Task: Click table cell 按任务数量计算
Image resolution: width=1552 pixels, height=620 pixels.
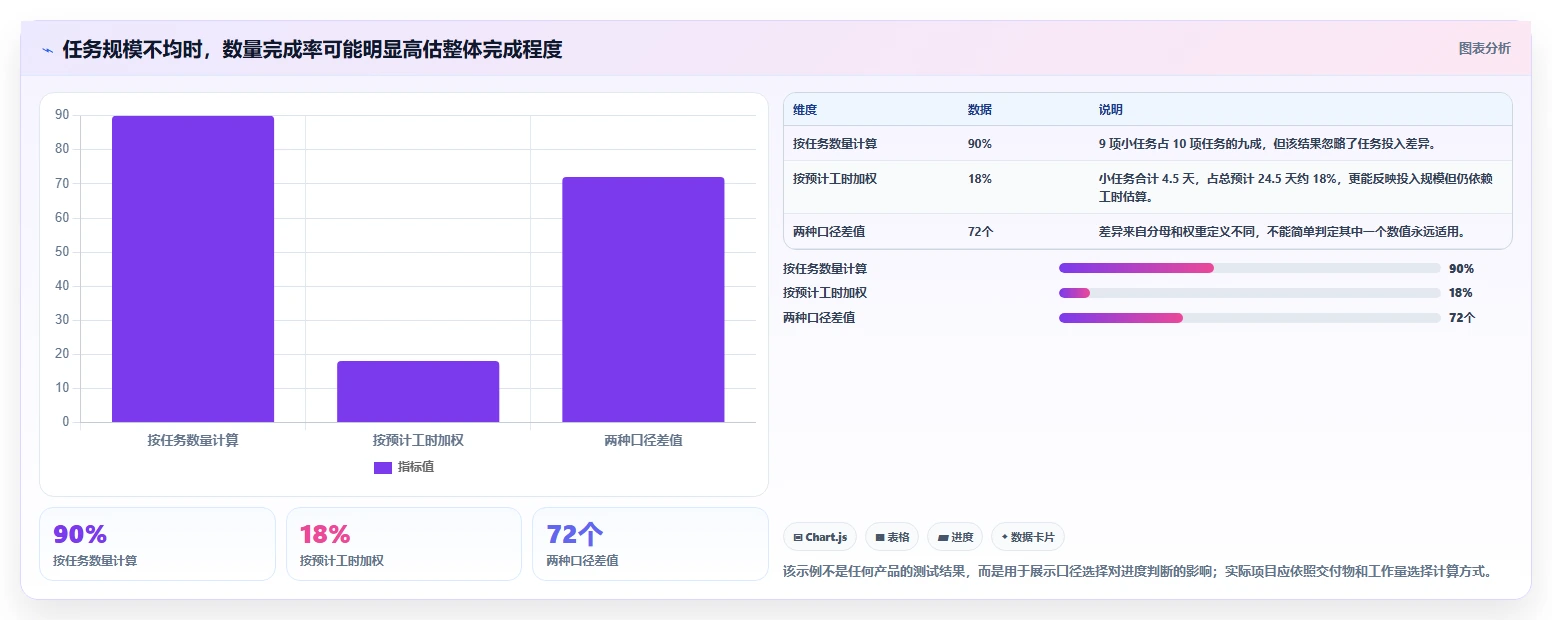Action: 835,144
